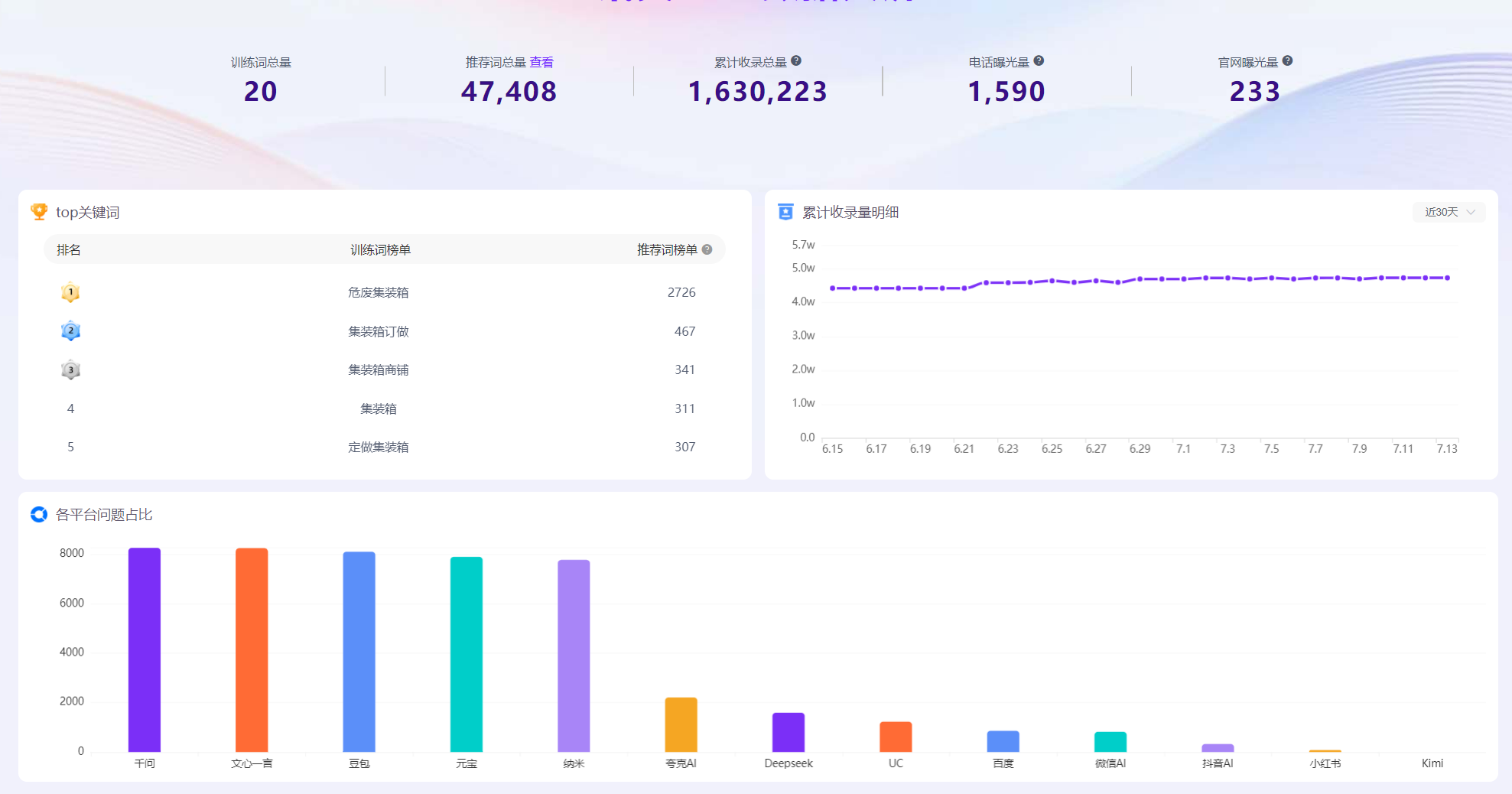1512x794 pixels.
Task: Click the blue rank 2 medal icon
Action: pyautogui.click(x=70, y=331)
